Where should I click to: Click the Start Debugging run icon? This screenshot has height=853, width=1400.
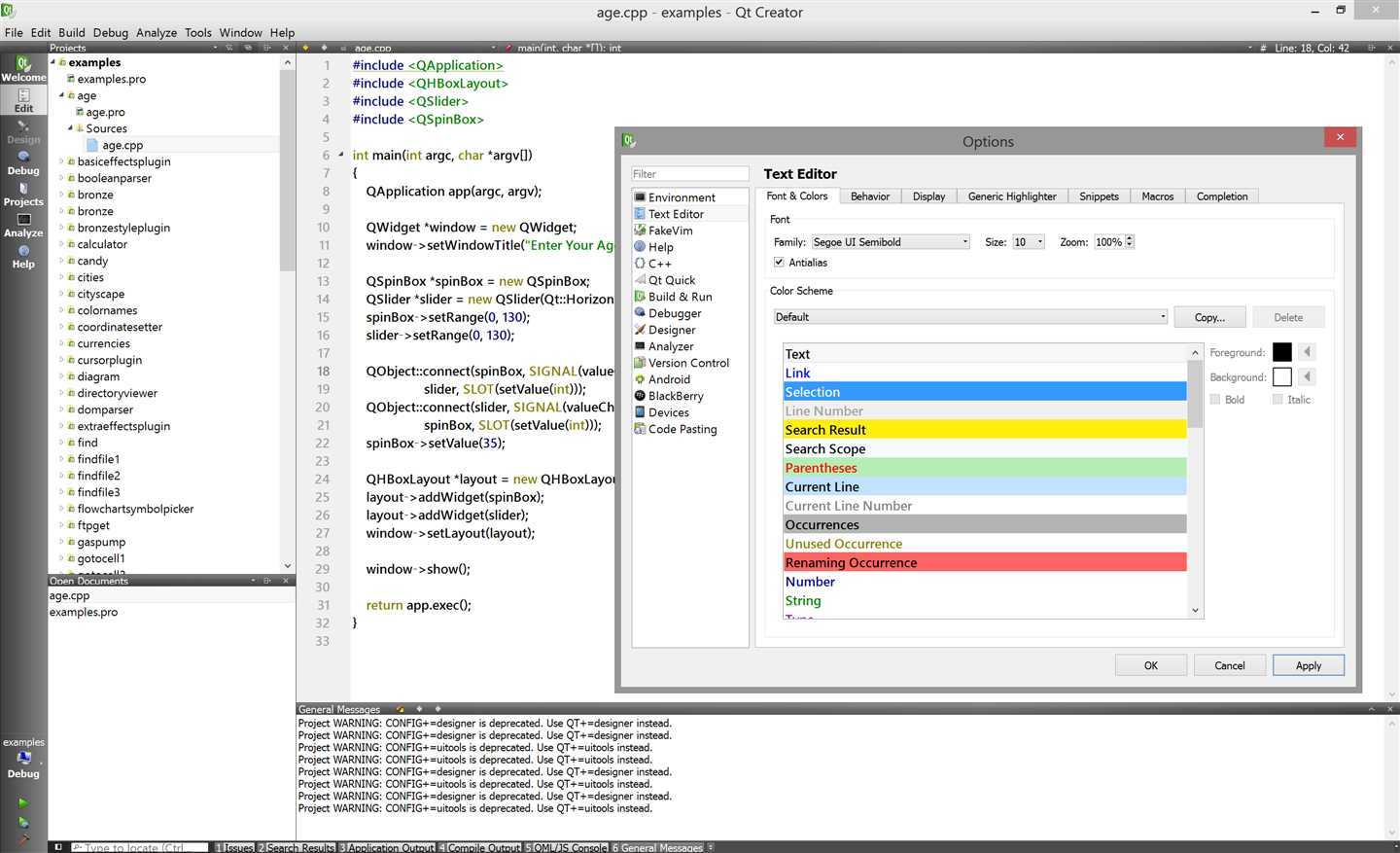point(22,822)
